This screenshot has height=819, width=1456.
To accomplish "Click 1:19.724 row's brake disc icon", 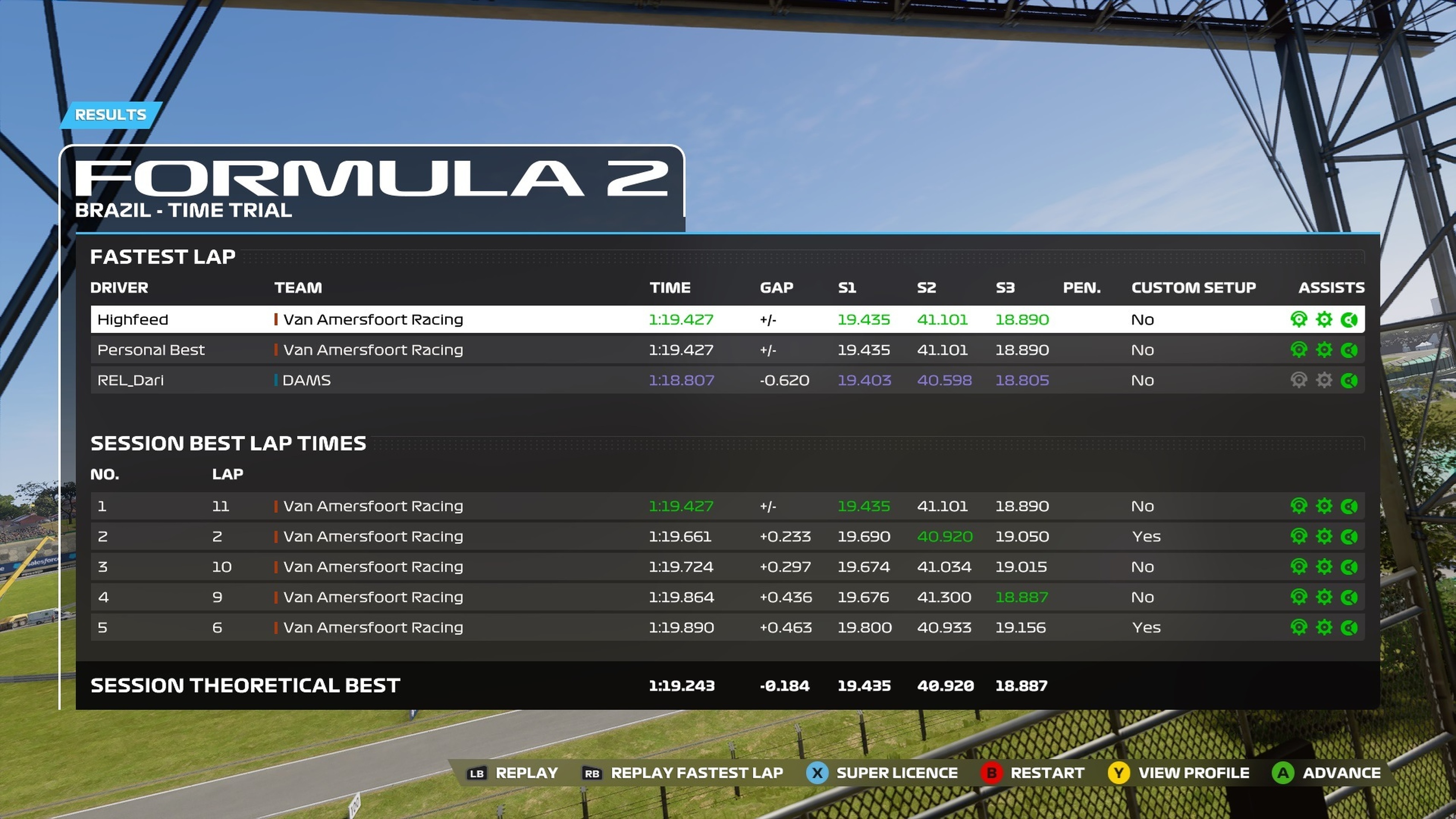I will [1349, 566].
